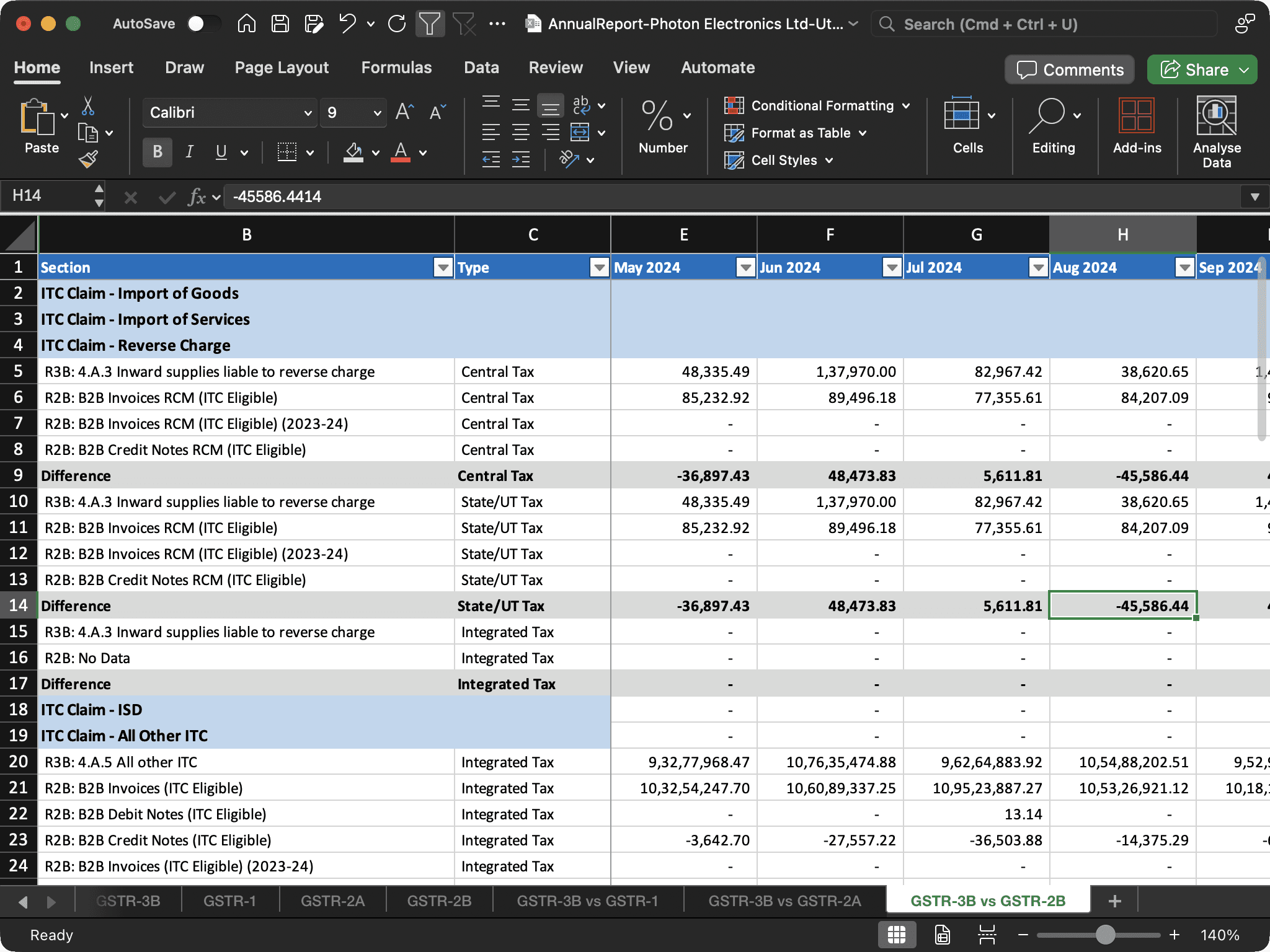Toggle the AutoSave switch

click(203, 24)
